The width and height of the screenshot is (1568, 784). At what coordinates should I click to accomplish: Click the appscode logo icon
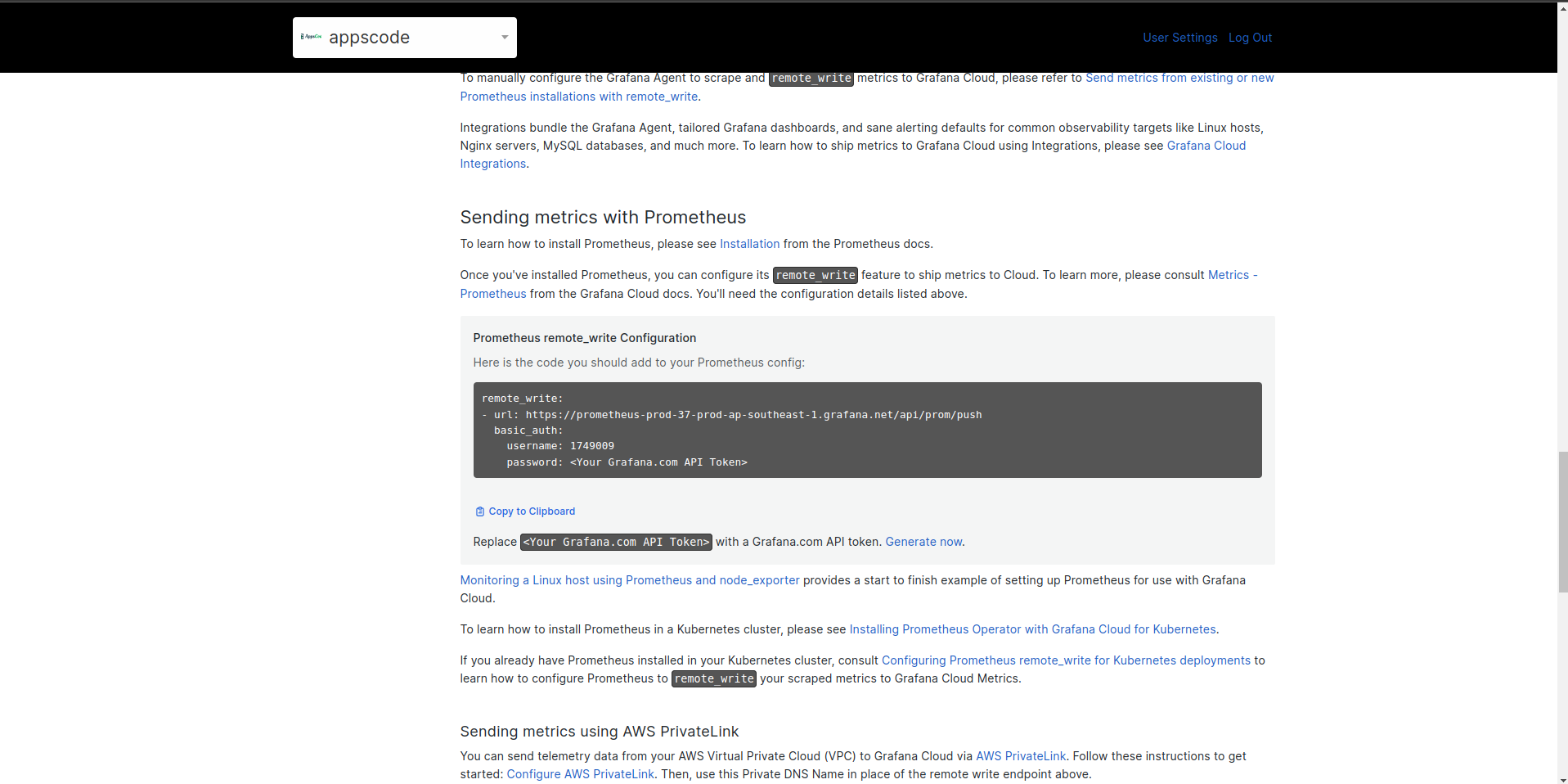(x=311, y=37)
